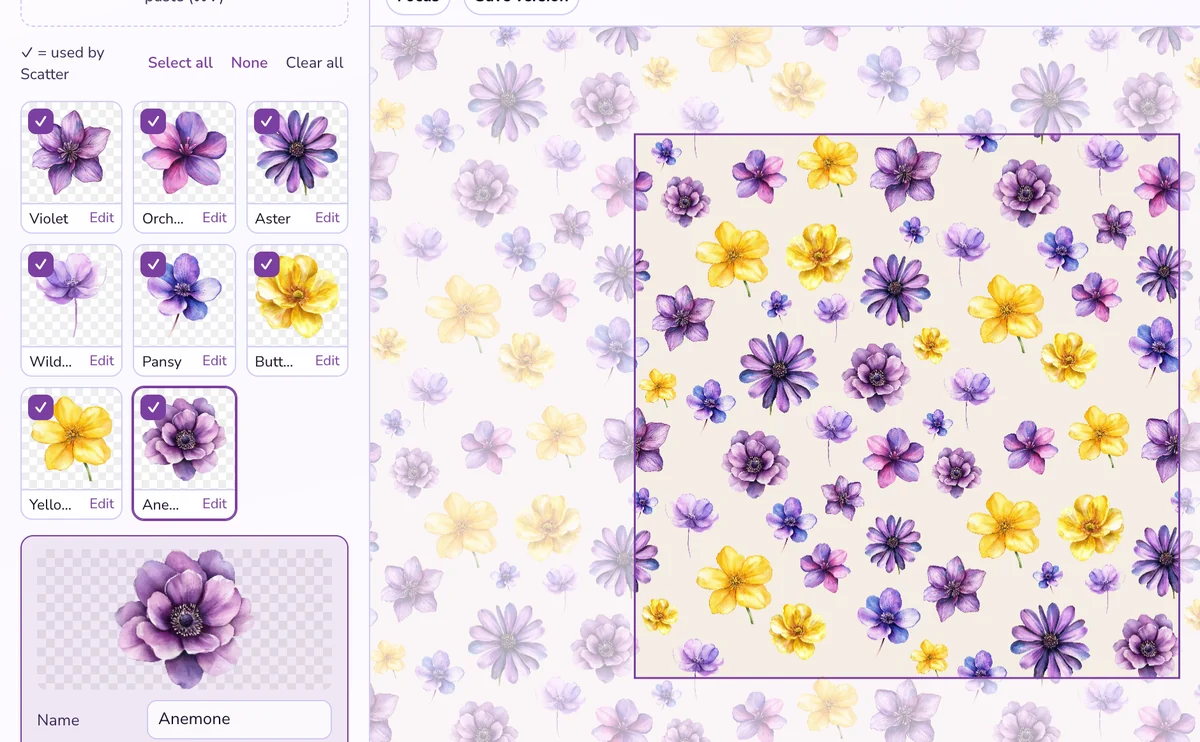Viewport: 1200px width, 742px height.
Task: Click the Aster card name label
Action: (273, 218)
